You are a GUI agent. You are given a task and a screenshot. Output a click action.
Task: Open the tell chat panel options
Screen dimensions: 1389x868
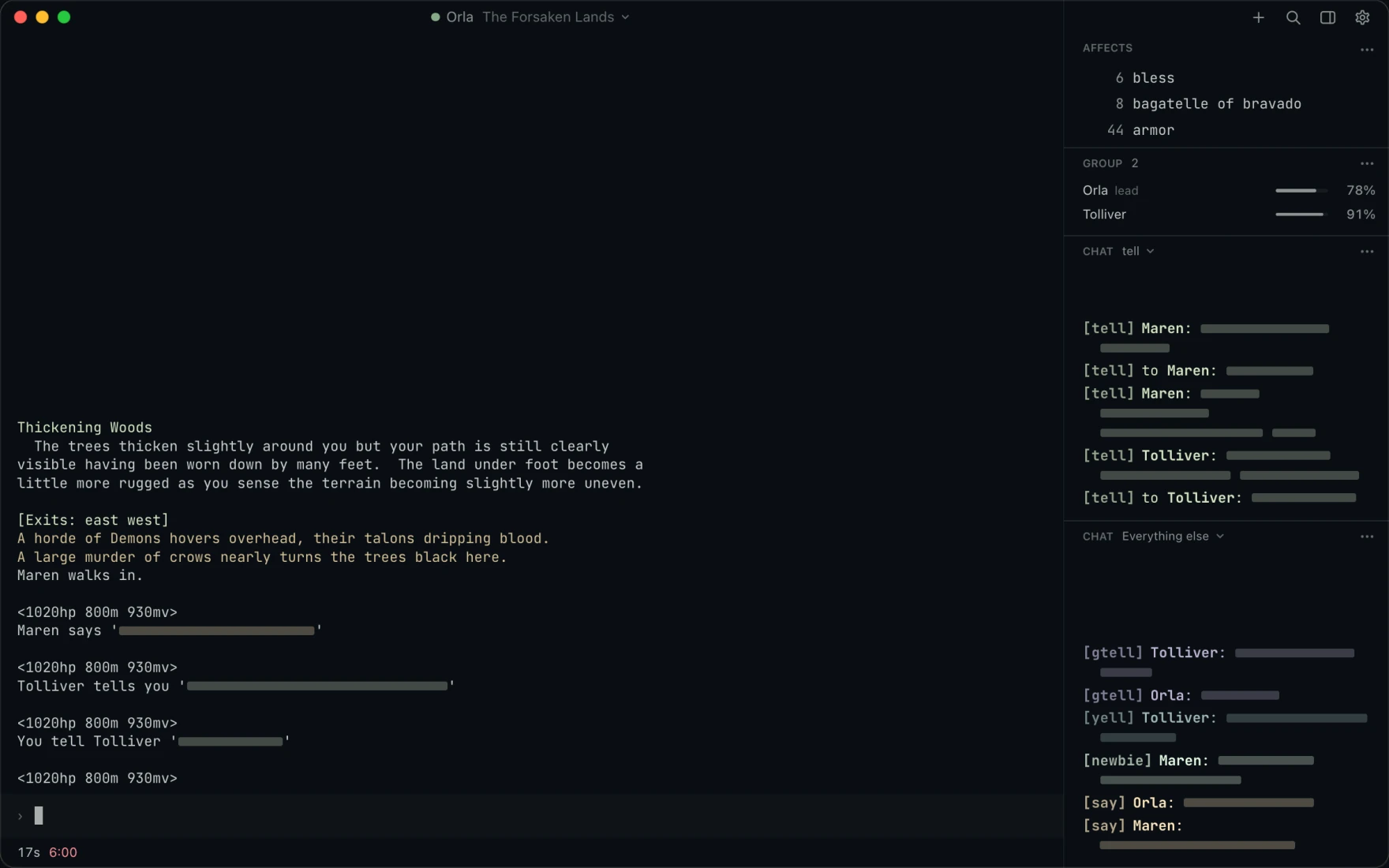pyautogui.click(x=1367, y=251)
